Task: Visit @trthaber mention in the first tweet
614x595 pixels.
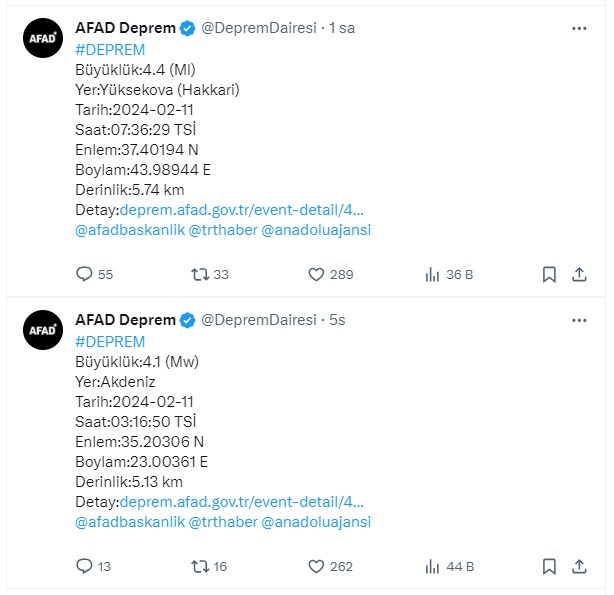Action: pyautogui.click(x=223, y=230)
